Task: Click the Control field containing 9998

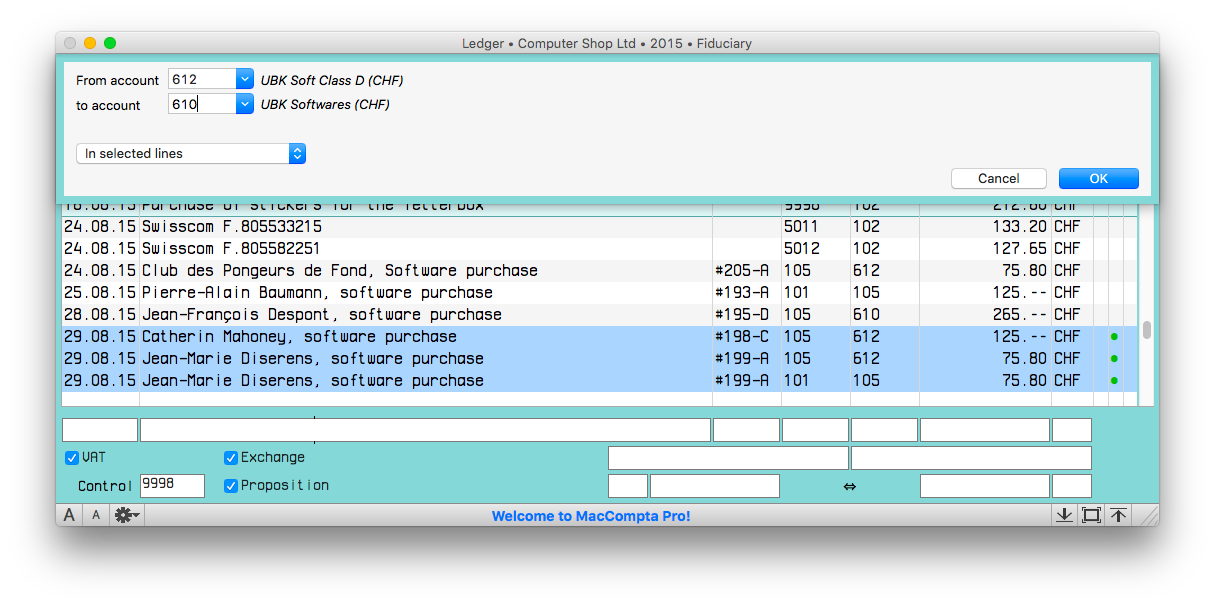Action: pos(172,486)
